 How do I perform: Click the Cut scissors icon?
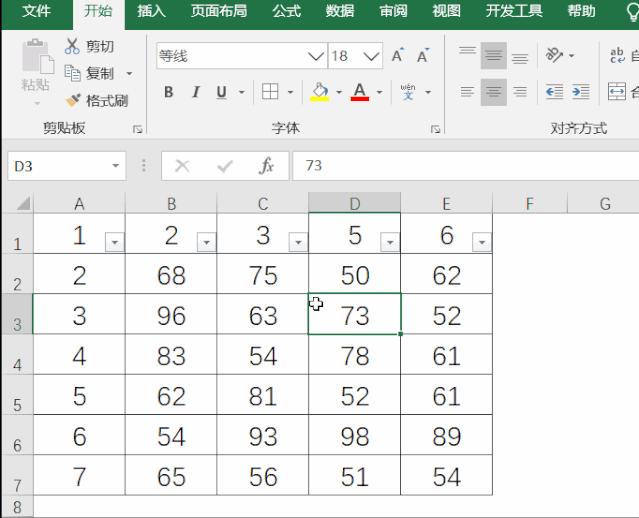click(x=72, y=46)
